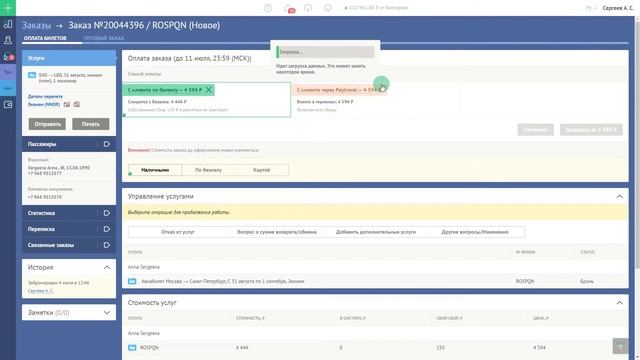
Task: Collapse the История section chevron
Action: (107, 267)
